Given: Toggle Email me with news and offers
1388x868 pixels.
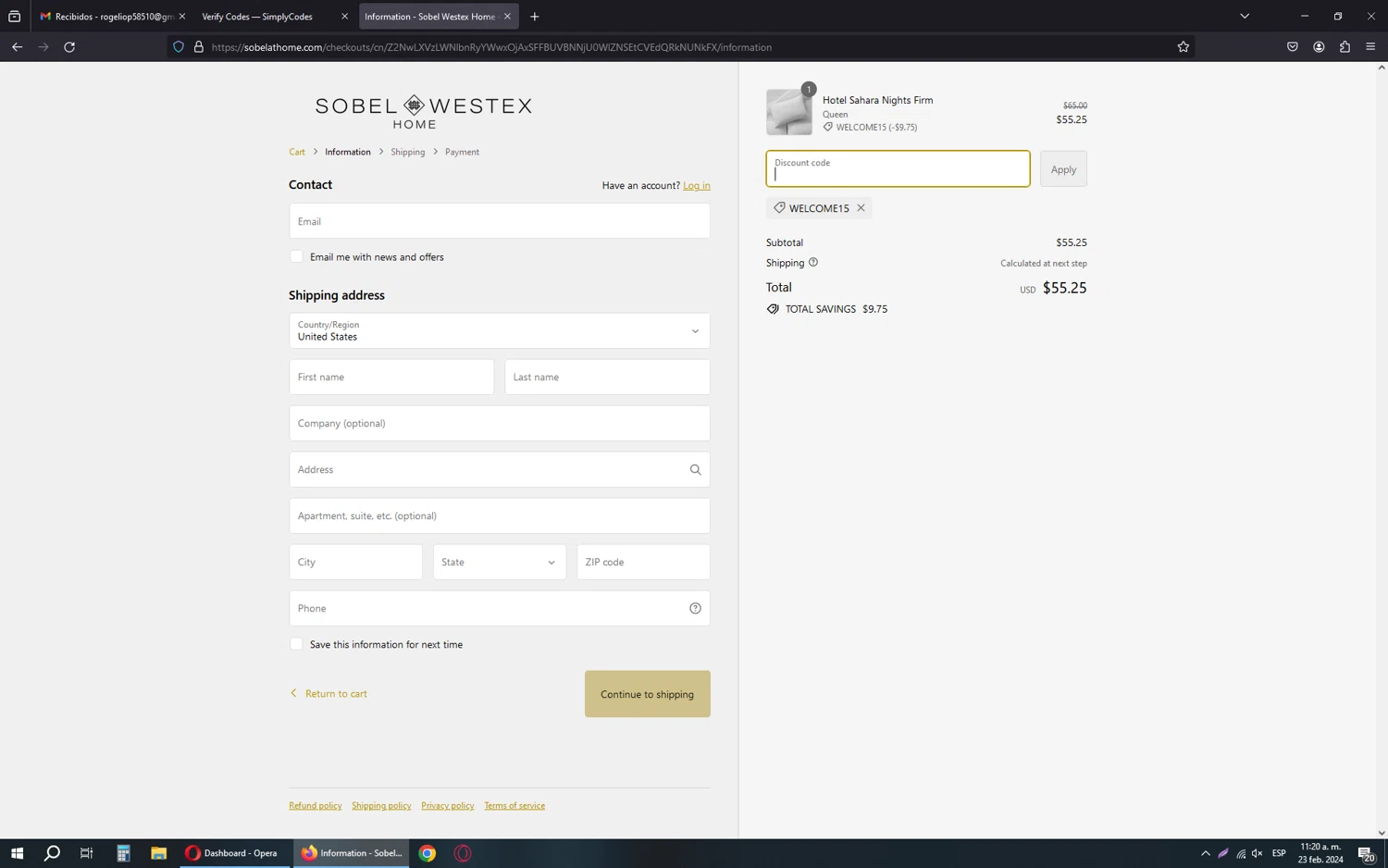Looking at the screenshot, I should (296, 256).
